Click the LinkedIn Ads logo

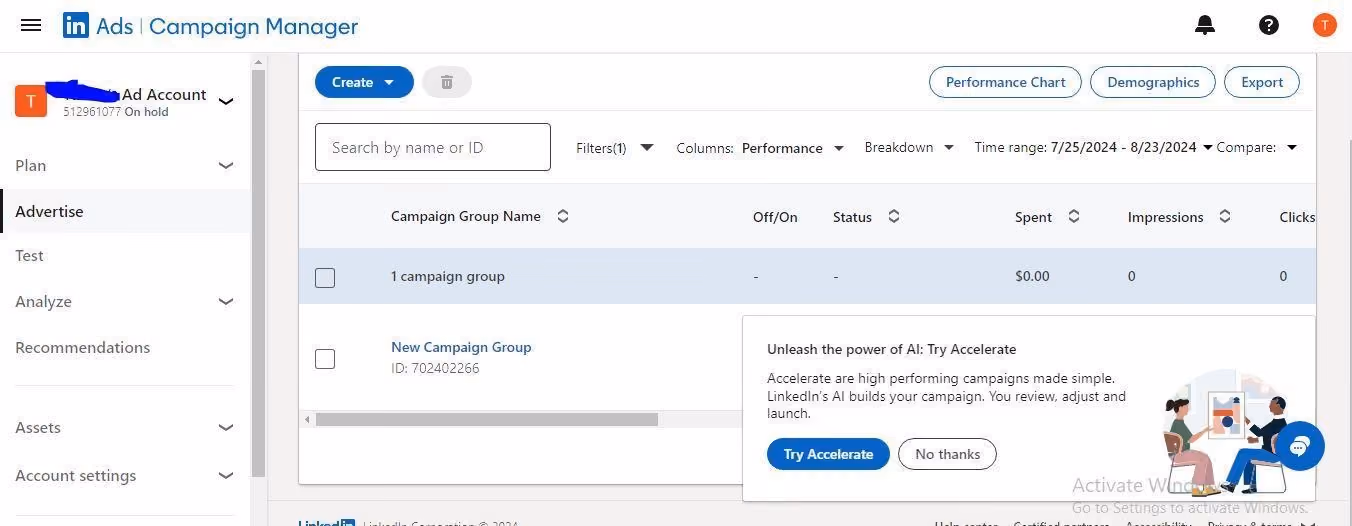[210, 26]
